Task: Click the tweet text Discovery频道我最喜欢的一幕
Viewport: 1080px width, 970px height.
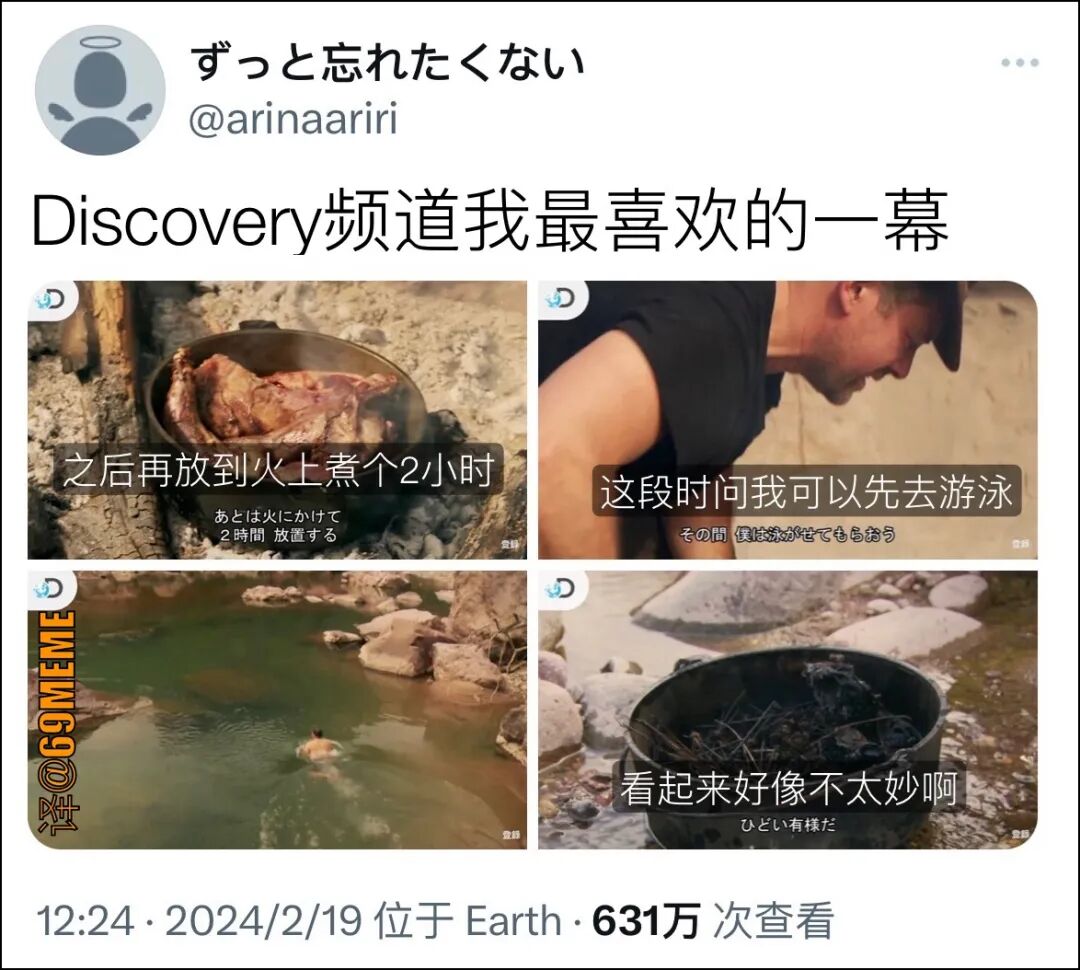Action: (x=490, y=222)
